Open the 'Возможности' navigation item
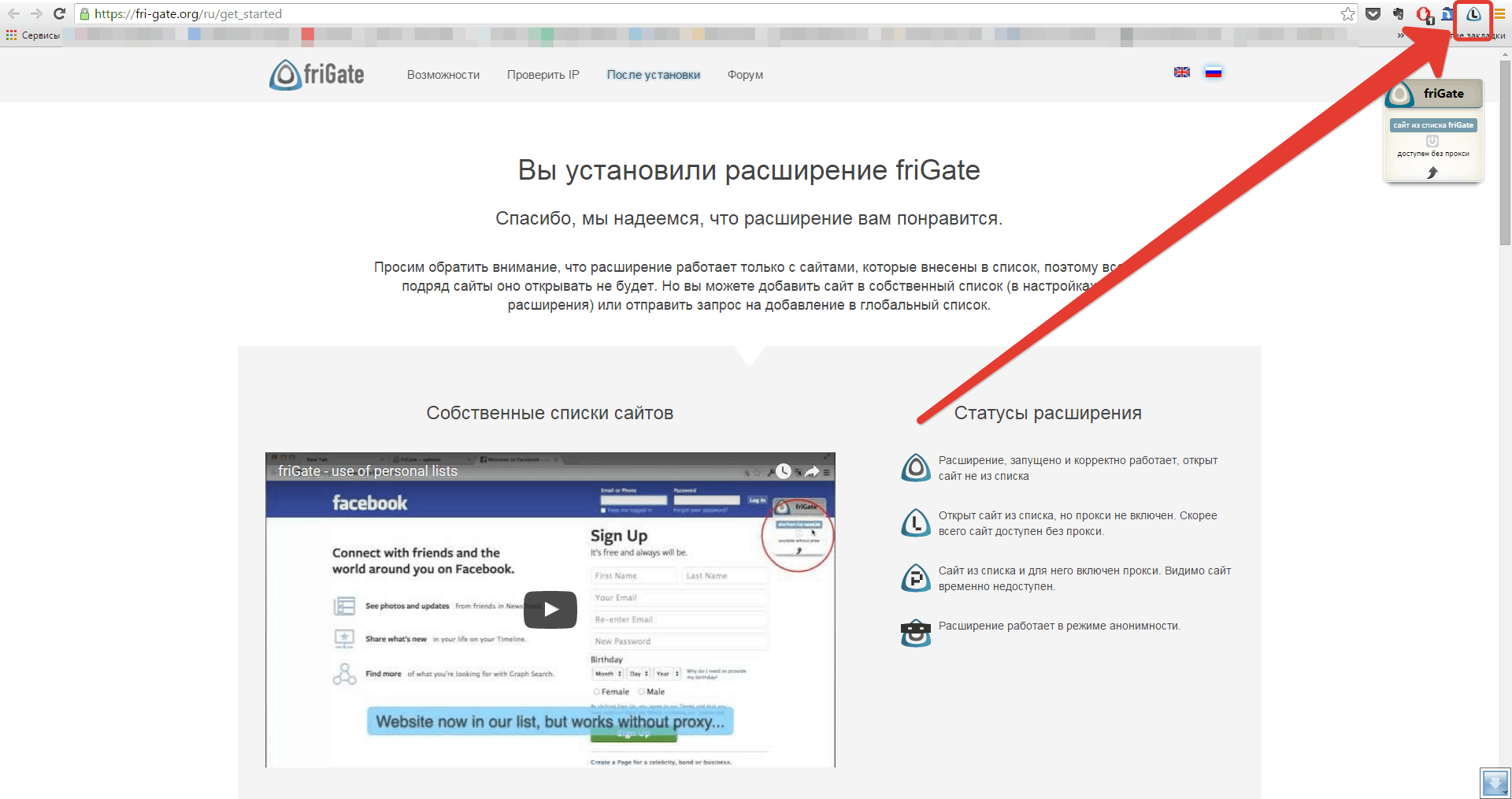This screenshot has height=799, width=1512. (x=443, y=75)
